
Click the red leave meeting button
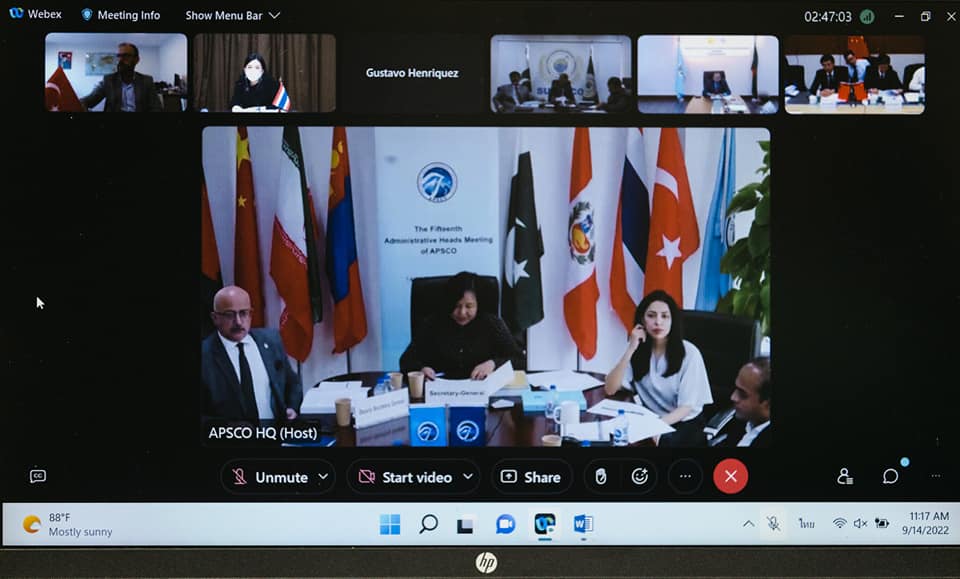point(730,477)
